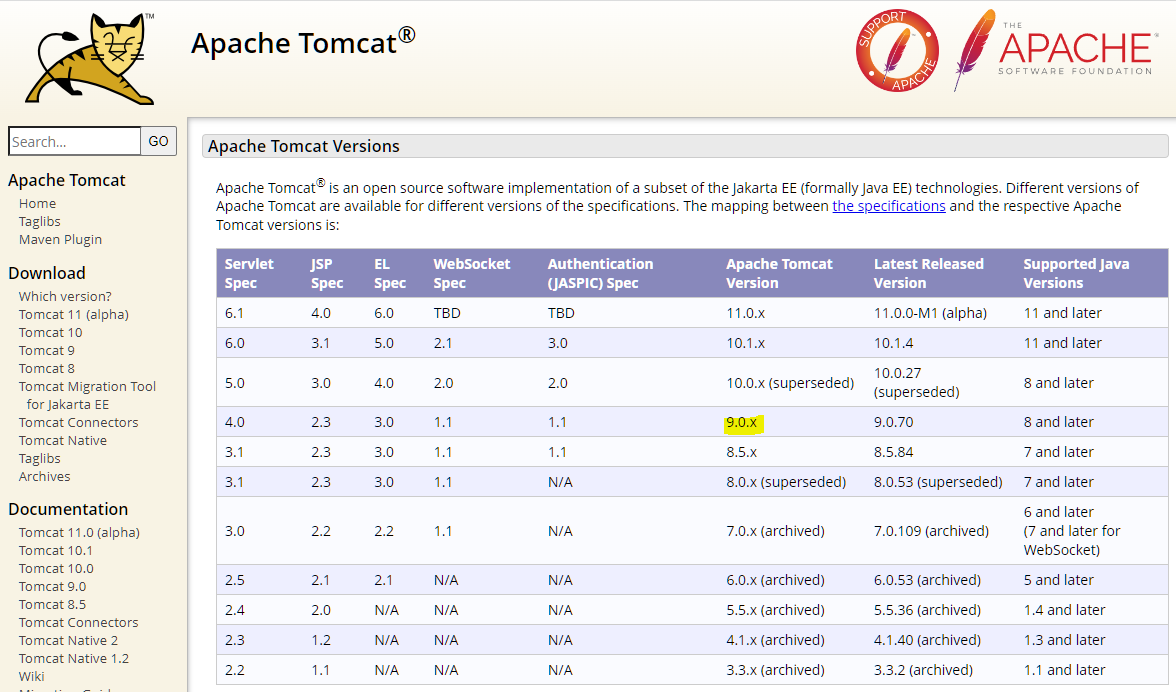
Task: Open the Which version? link
Action: click(65, 296)
